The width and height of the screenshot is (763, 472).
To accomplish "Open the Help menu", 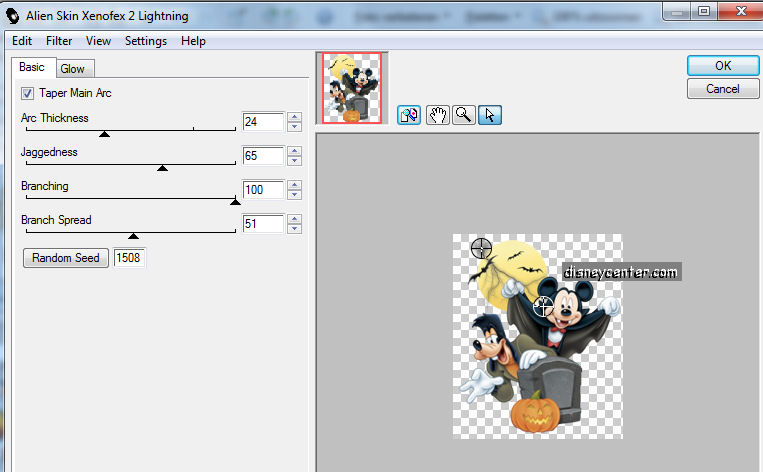I will pyautogui.click(x=193, y=41).
